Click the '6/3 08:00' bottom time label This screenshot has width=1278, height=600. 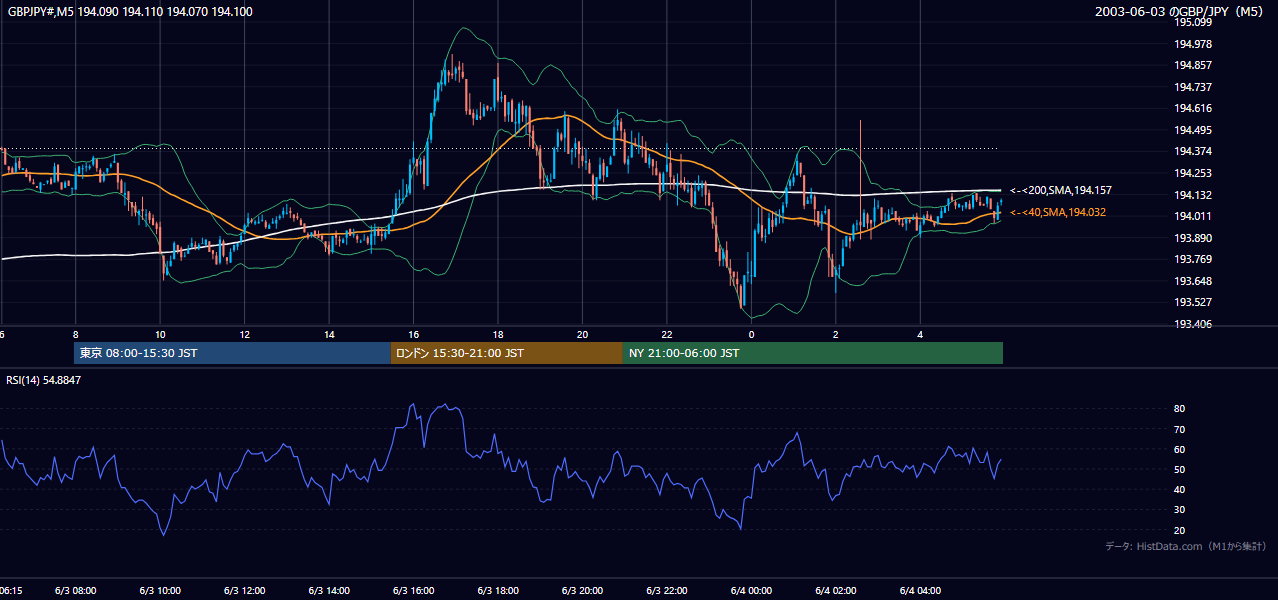75,591
